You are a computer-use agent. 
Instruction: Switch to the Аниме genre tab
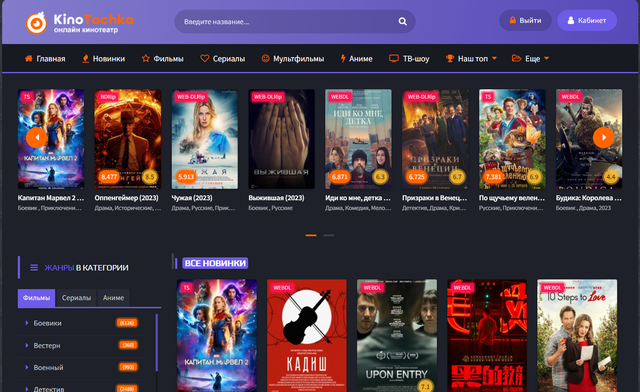(x=113, y=298)
